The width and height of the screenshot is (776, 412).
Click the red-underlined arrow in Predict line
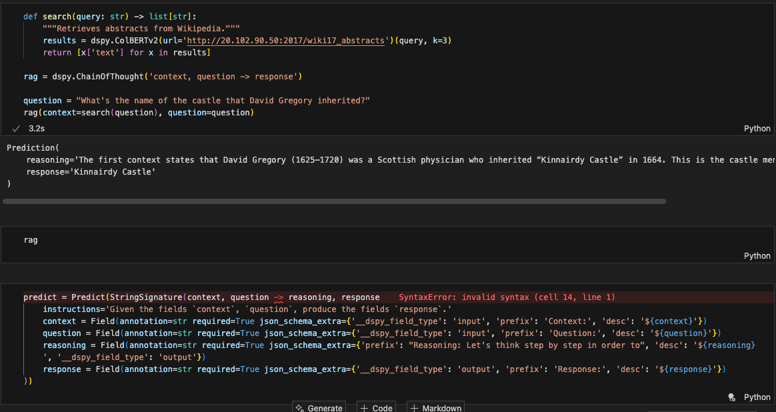tap(279, 297)
